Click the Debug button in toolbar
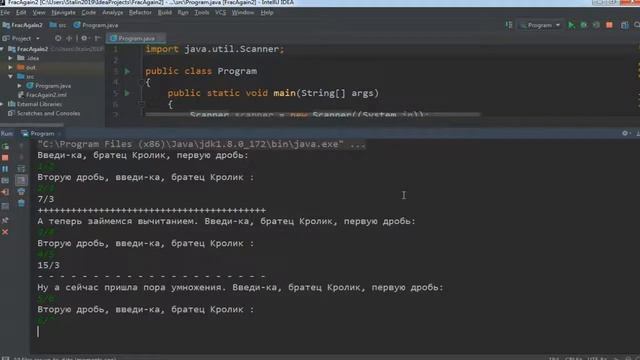This screenshot has width=640, height=360. 584,25
